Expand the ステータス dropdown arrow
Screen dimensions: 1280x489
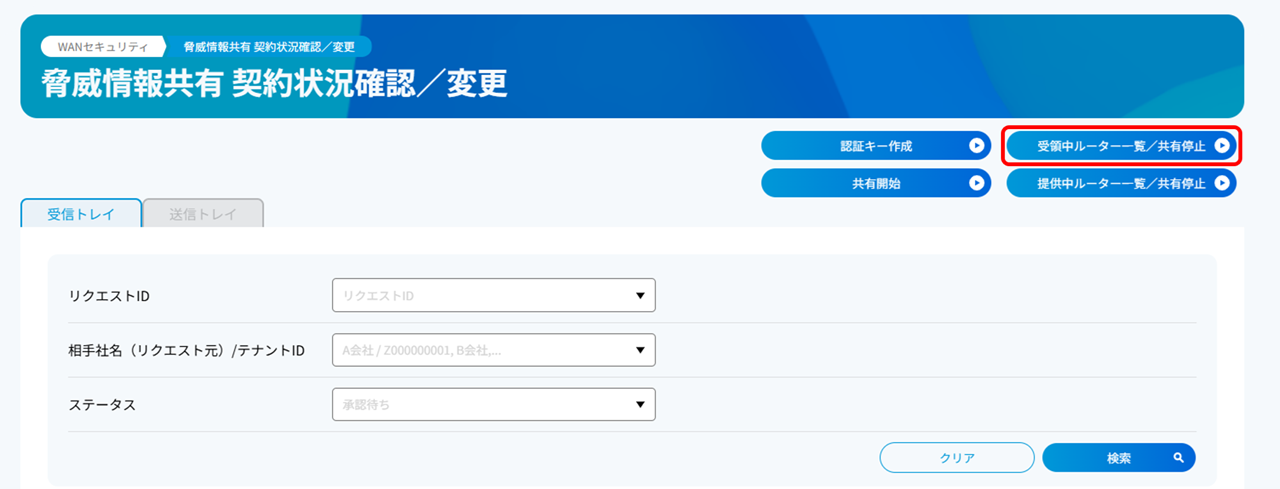pos(640,404)
